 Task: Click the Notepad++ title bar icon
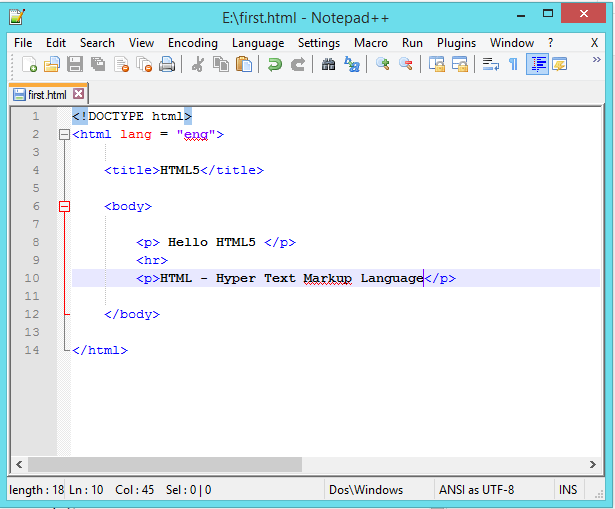[17, 17]
